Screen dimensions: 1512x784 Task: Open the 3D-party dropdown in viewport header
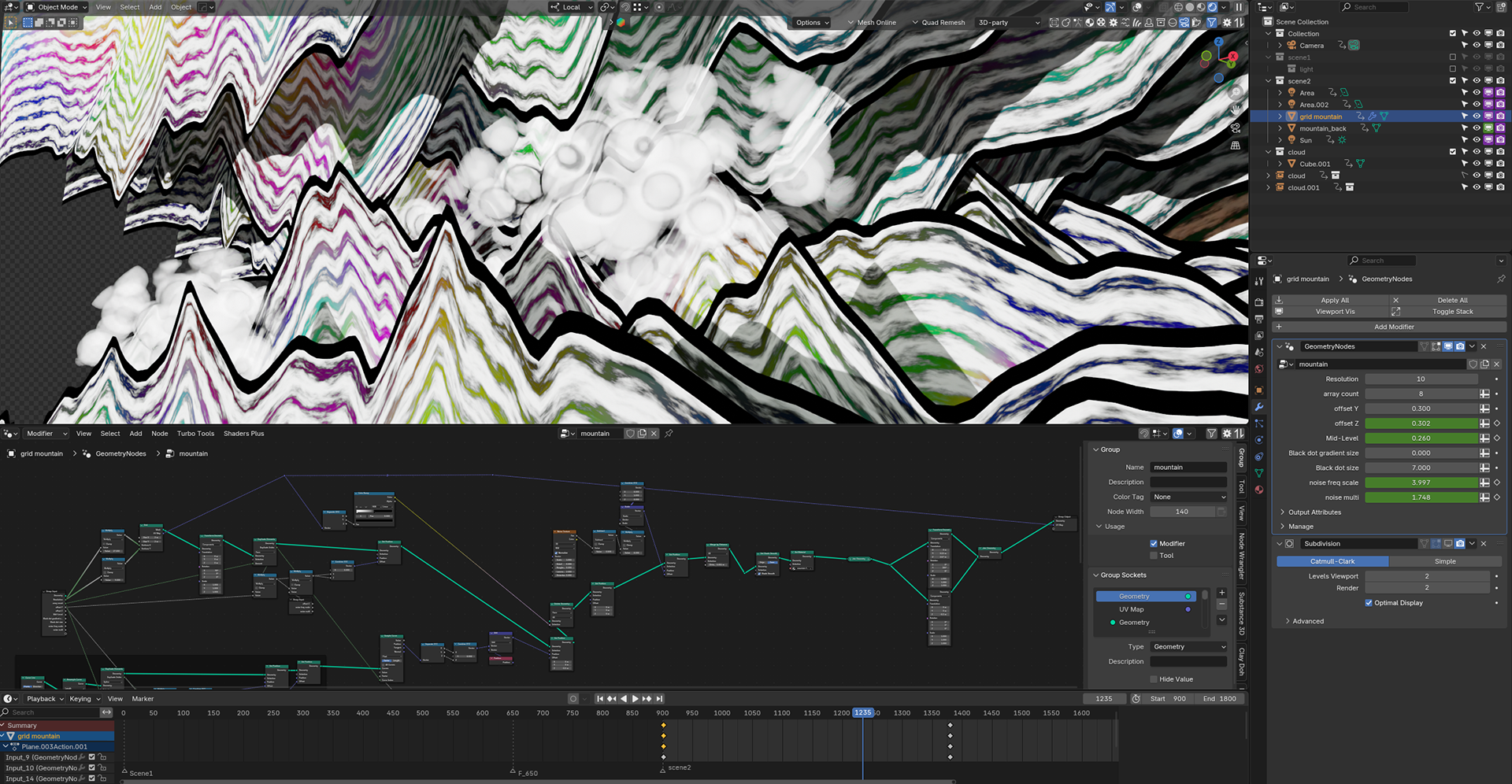tap(1008, 23)
